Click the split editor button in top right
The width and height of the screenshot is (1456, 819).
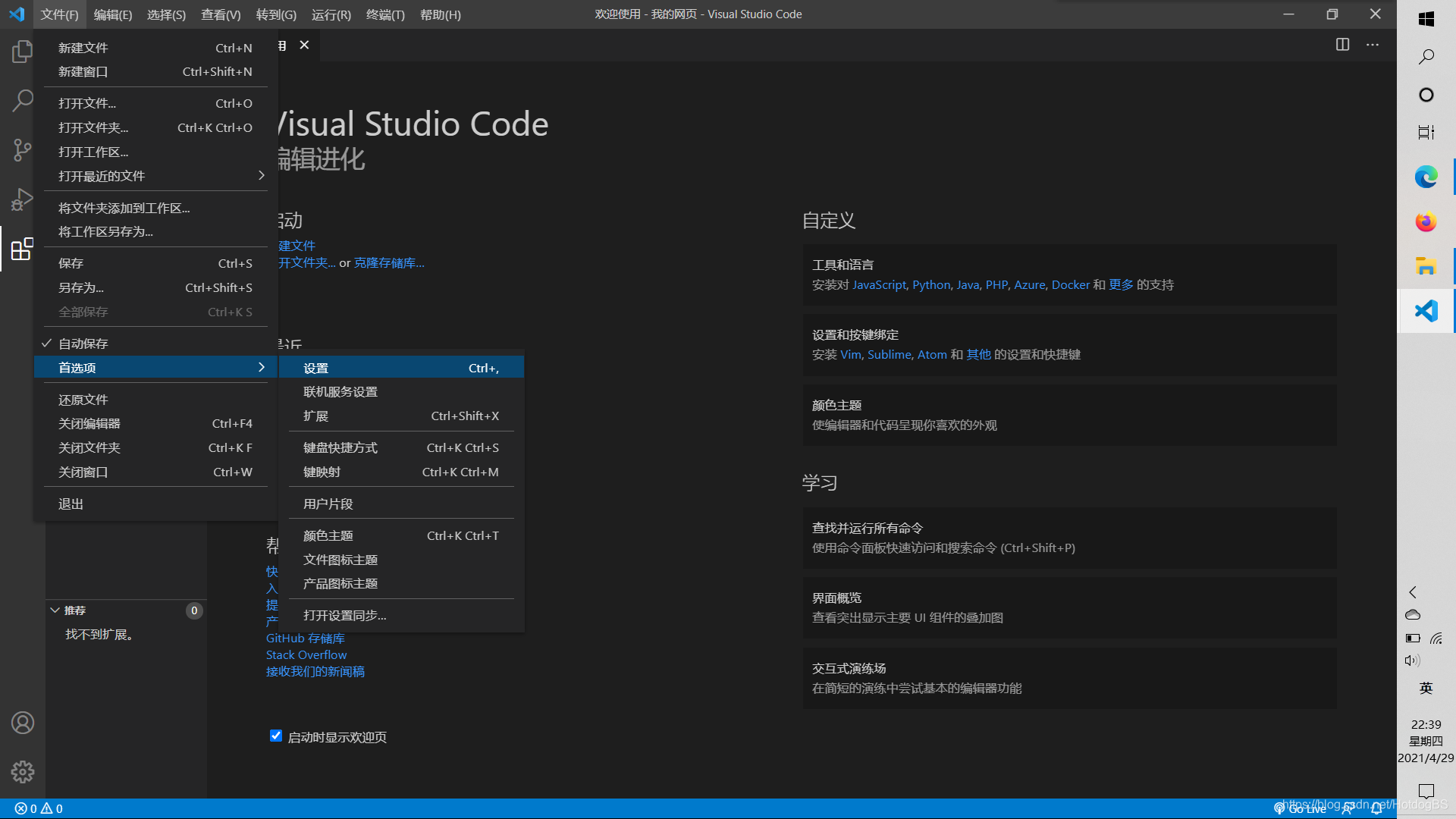click(1342, 44)
